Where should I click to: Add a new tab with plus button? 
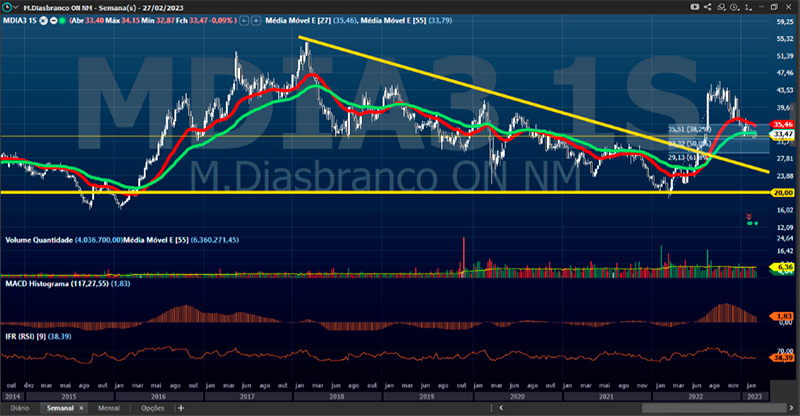[181, 408]
